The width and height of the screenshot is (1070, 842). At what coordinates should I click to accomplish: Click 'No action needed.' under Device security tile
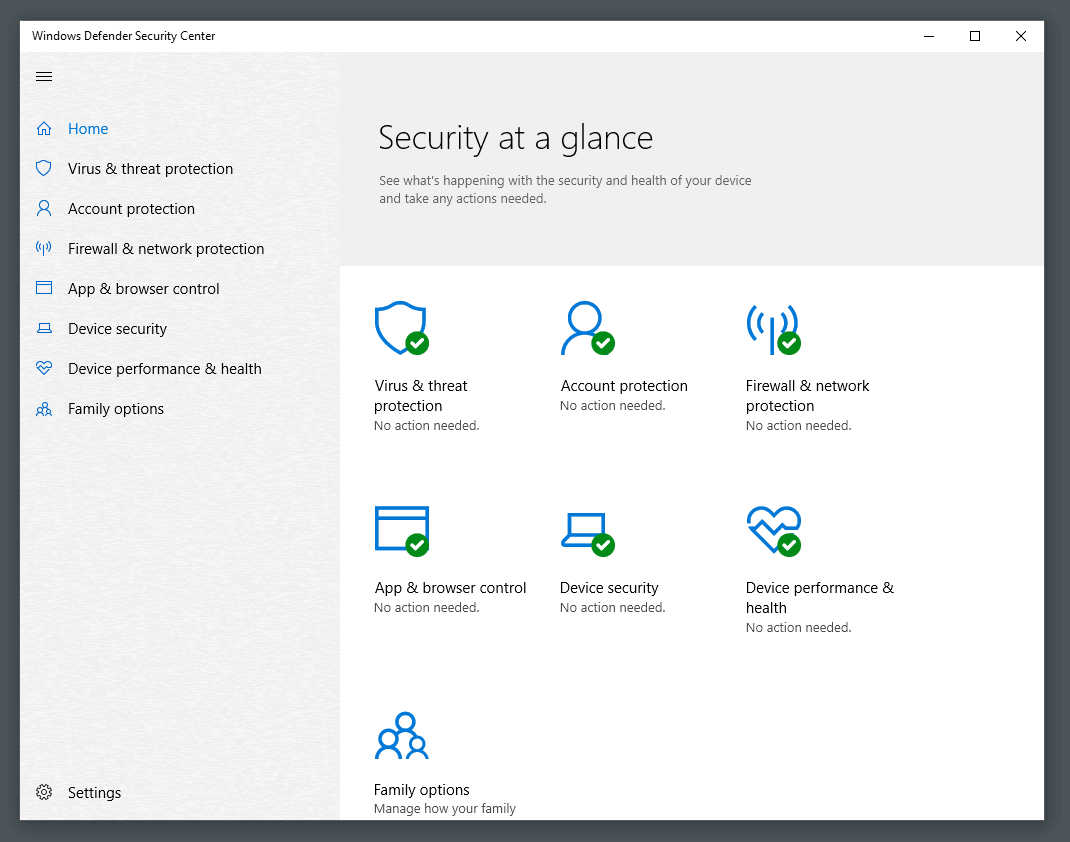[613, 607]
